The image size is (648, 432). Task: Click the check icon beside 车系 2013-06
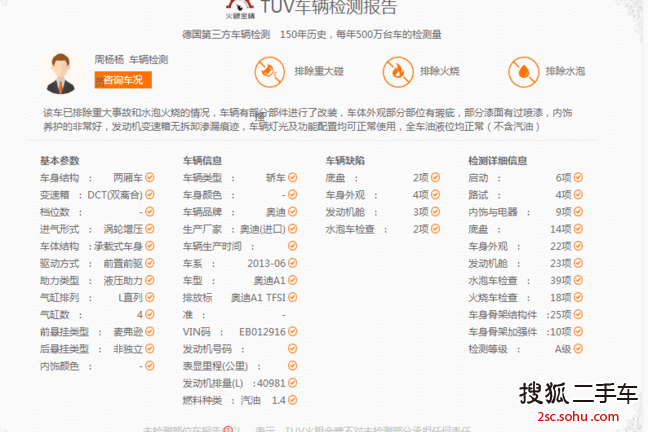[293, 263]
